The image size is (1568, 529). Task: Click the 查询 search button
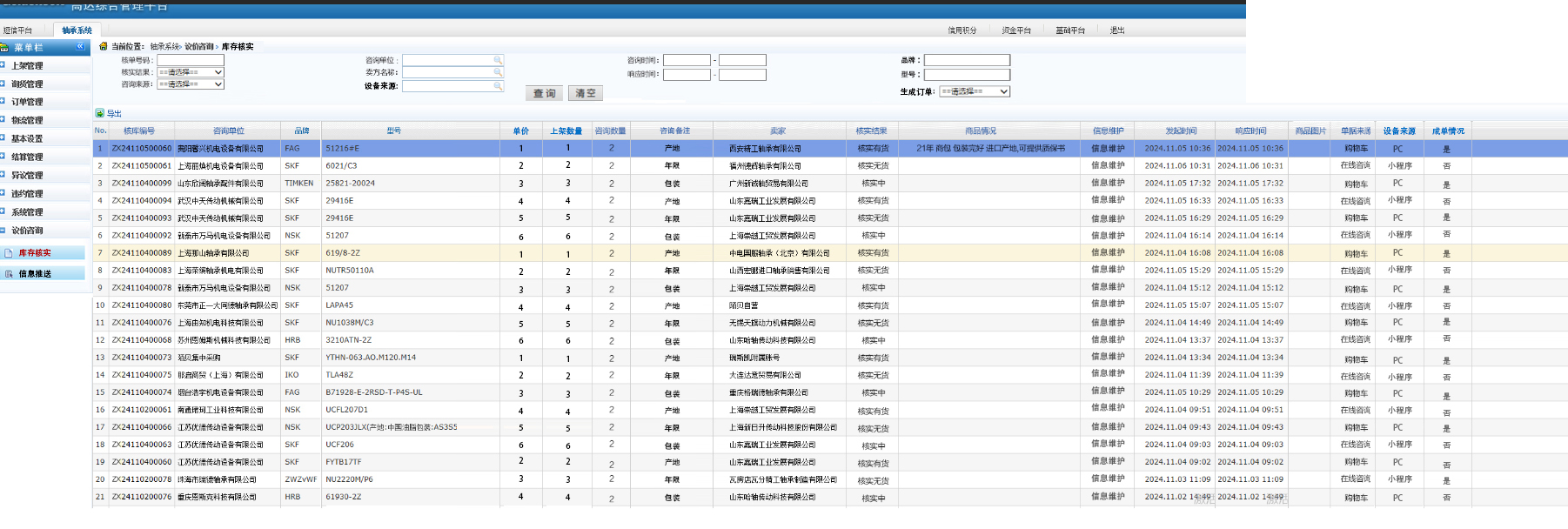545,93
